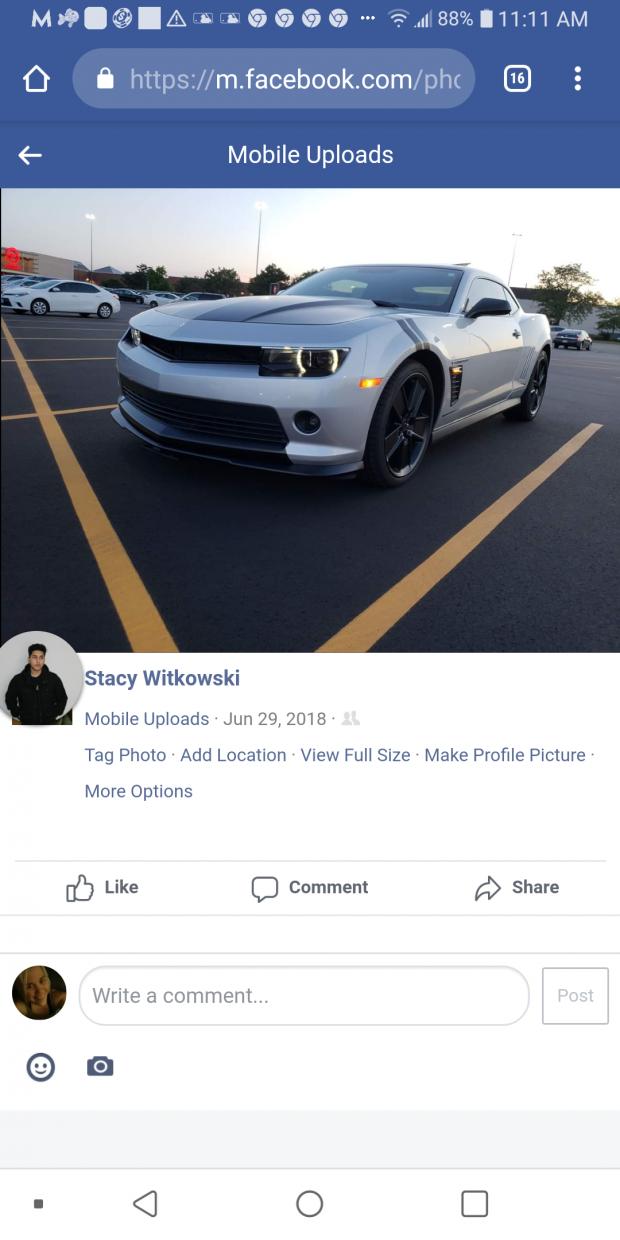Image resolution: width=620 pixels, height=1240 pixels.
Task: Tap the back arrow beside Mobile Uploads
Action: (x=30, y=155)
